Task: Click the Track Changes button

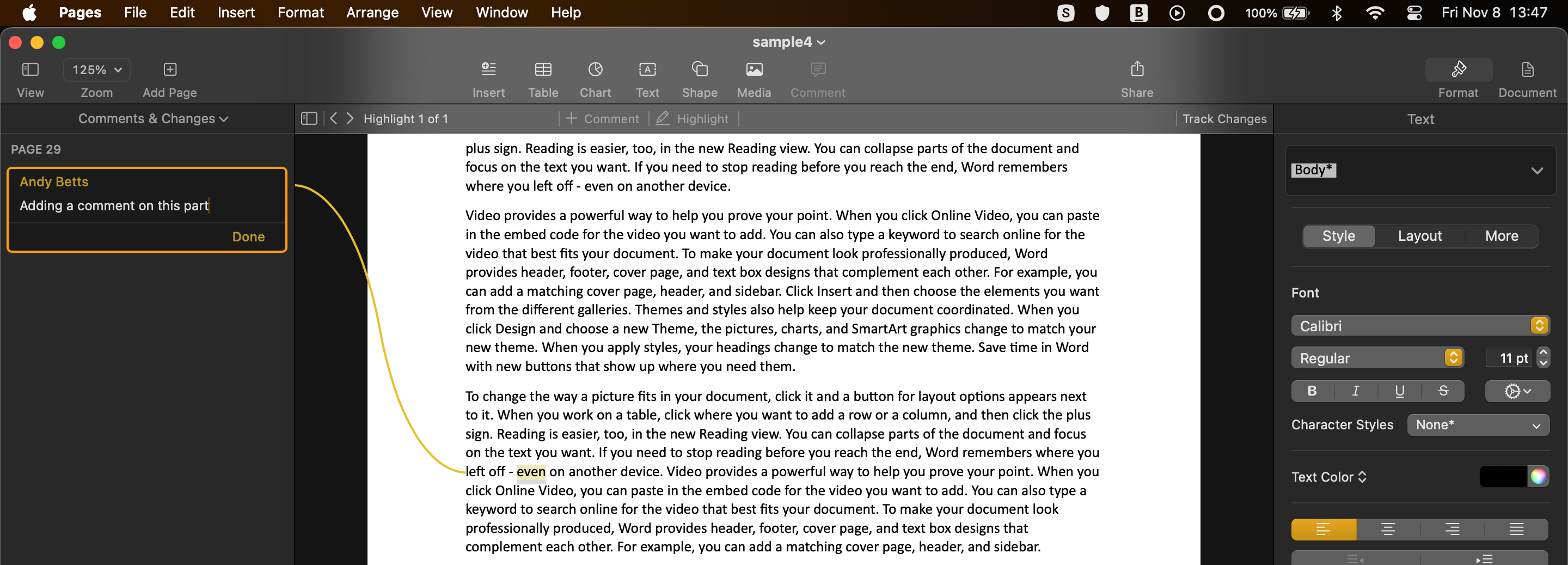Action: (x=1224, y=119)
